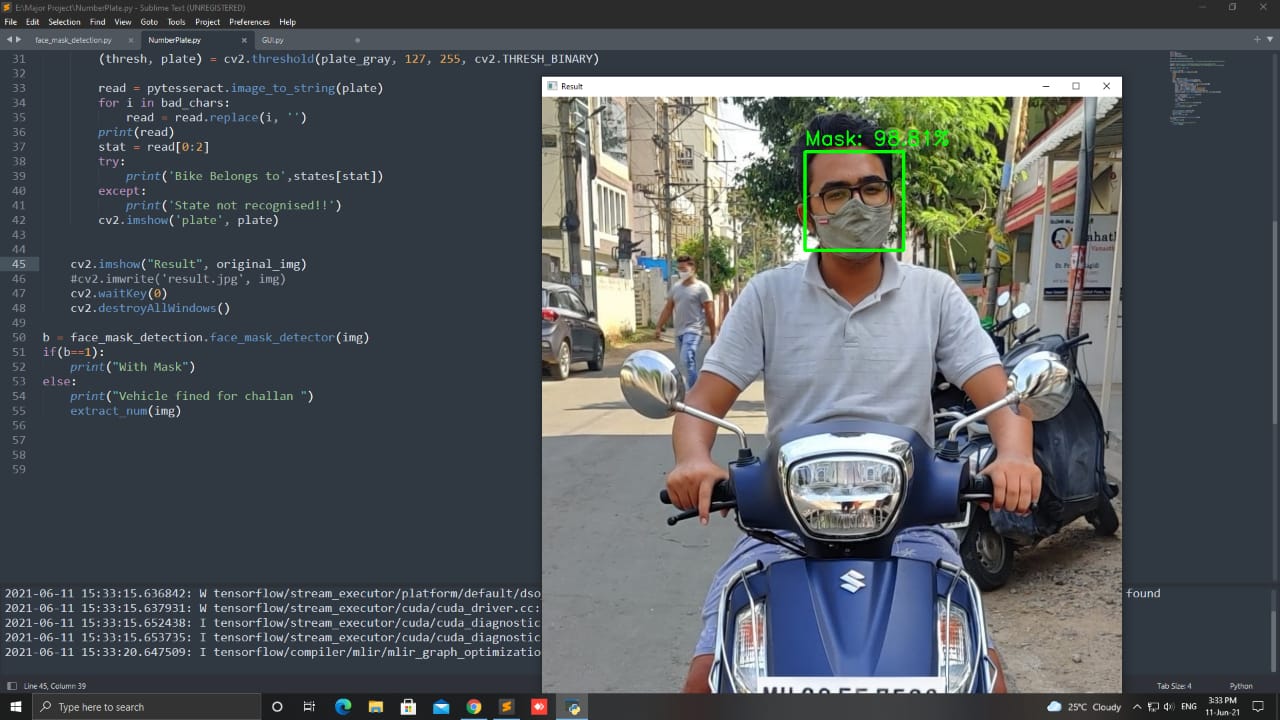Open the Mail app from the taskbar
The height and width of the screenshot is (720, 1280).
pos(440,707)
